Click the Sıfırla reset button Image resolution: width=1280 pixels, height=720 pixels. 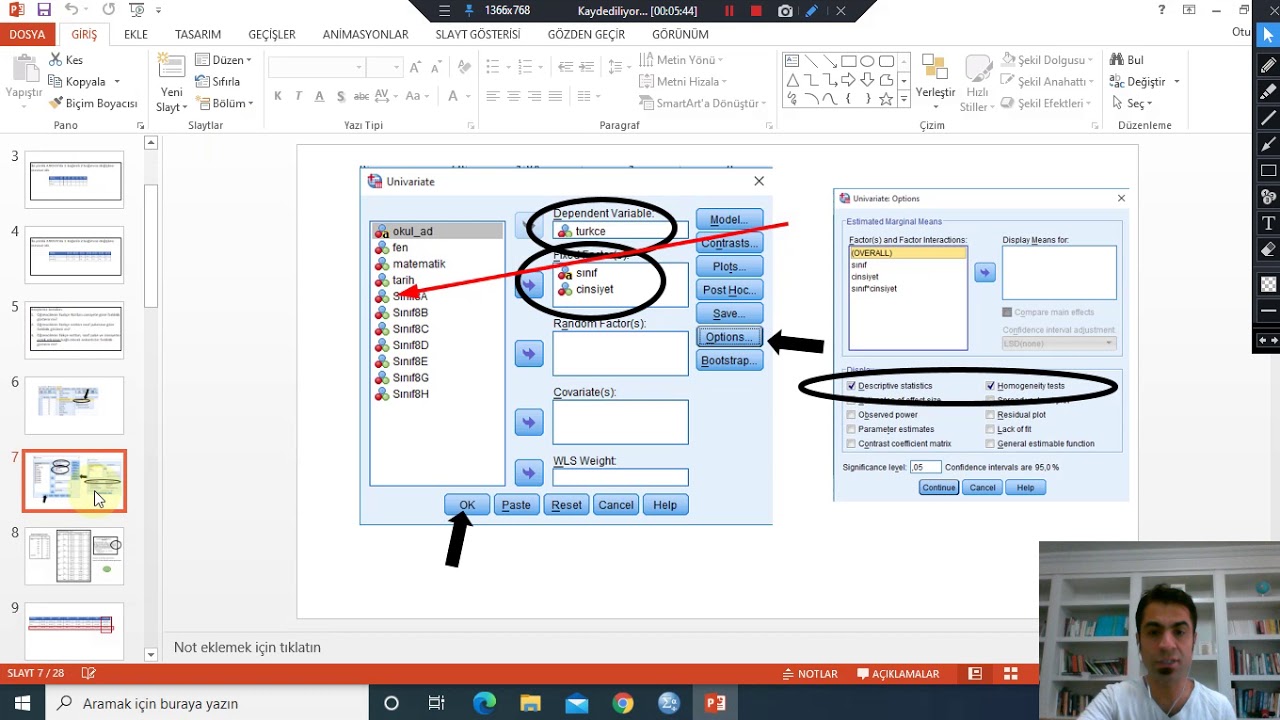pos(218,81)
